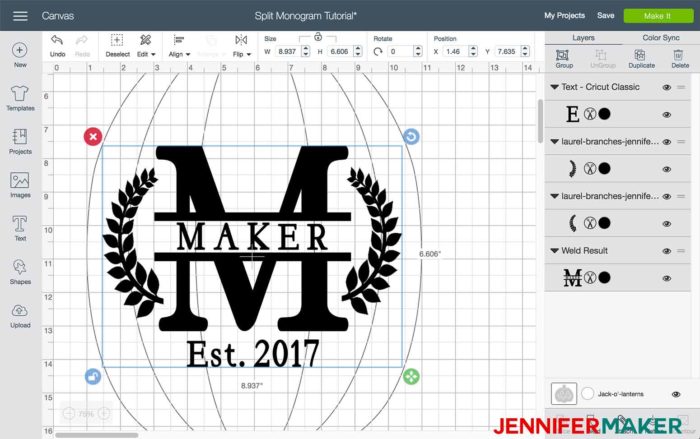The width and height of the screenshot is (700, 439).
Task: Click the green Make It button
Action: point(658,16)
